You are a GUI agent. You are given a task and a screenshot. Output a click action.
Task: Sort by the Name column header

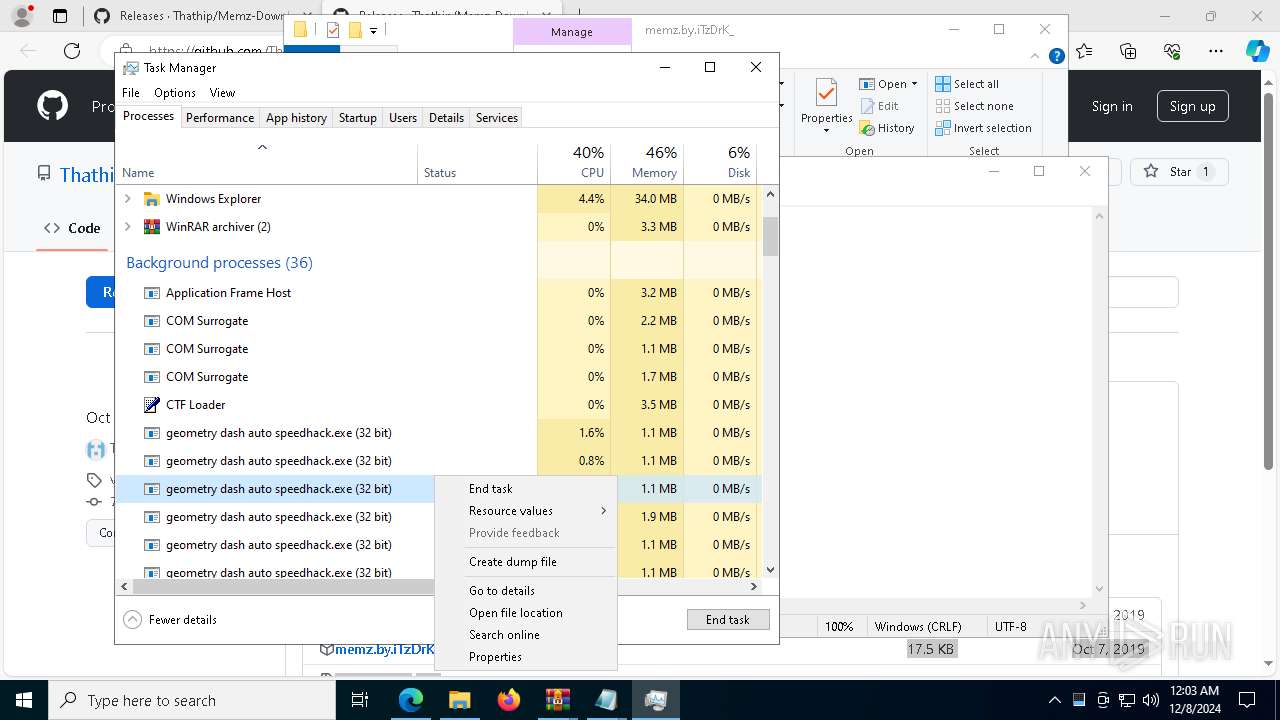(266, 163)
